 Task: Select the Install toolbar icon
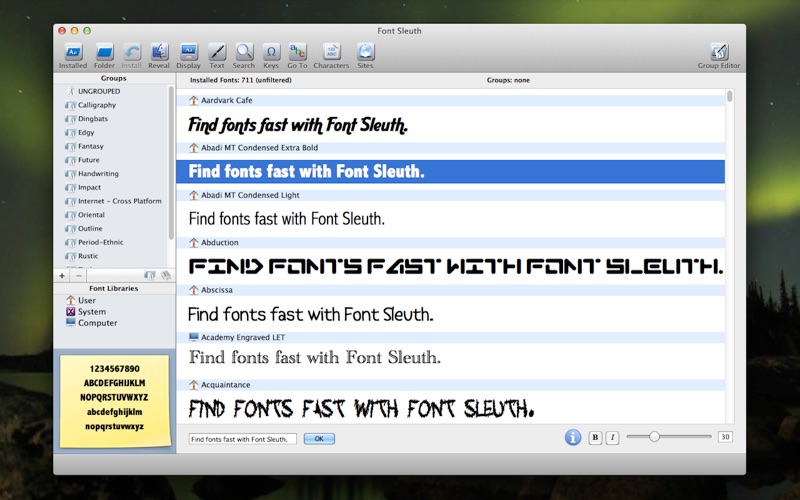click(x=132, y=53)
